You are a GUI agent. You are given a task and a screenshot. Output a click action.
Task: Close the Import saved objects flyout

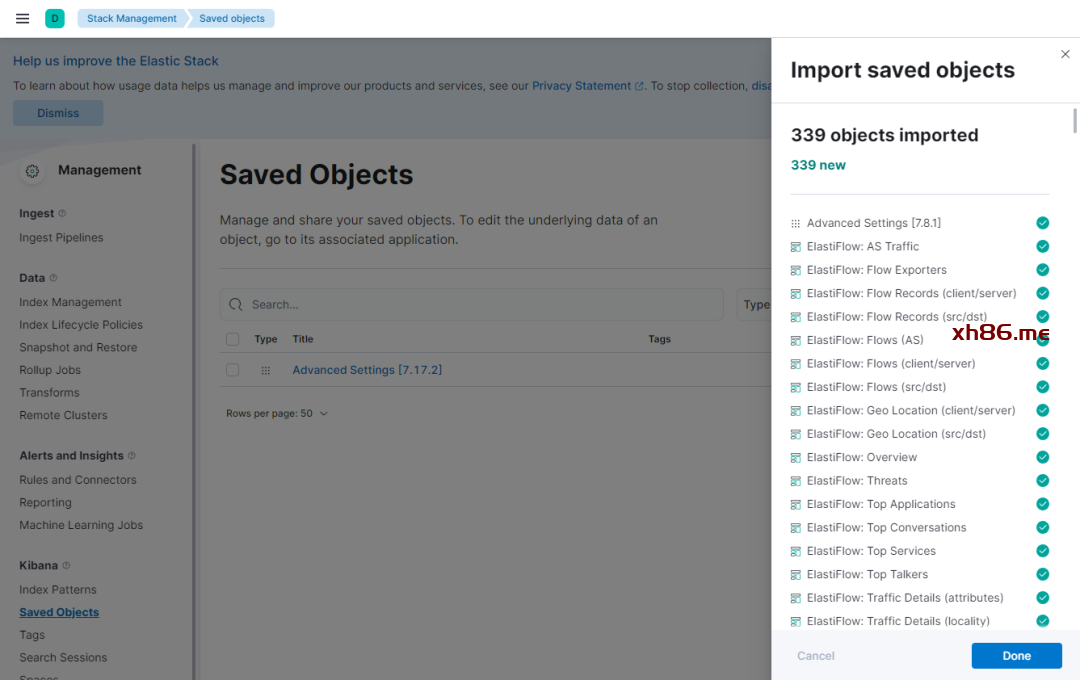(1065, 54)
